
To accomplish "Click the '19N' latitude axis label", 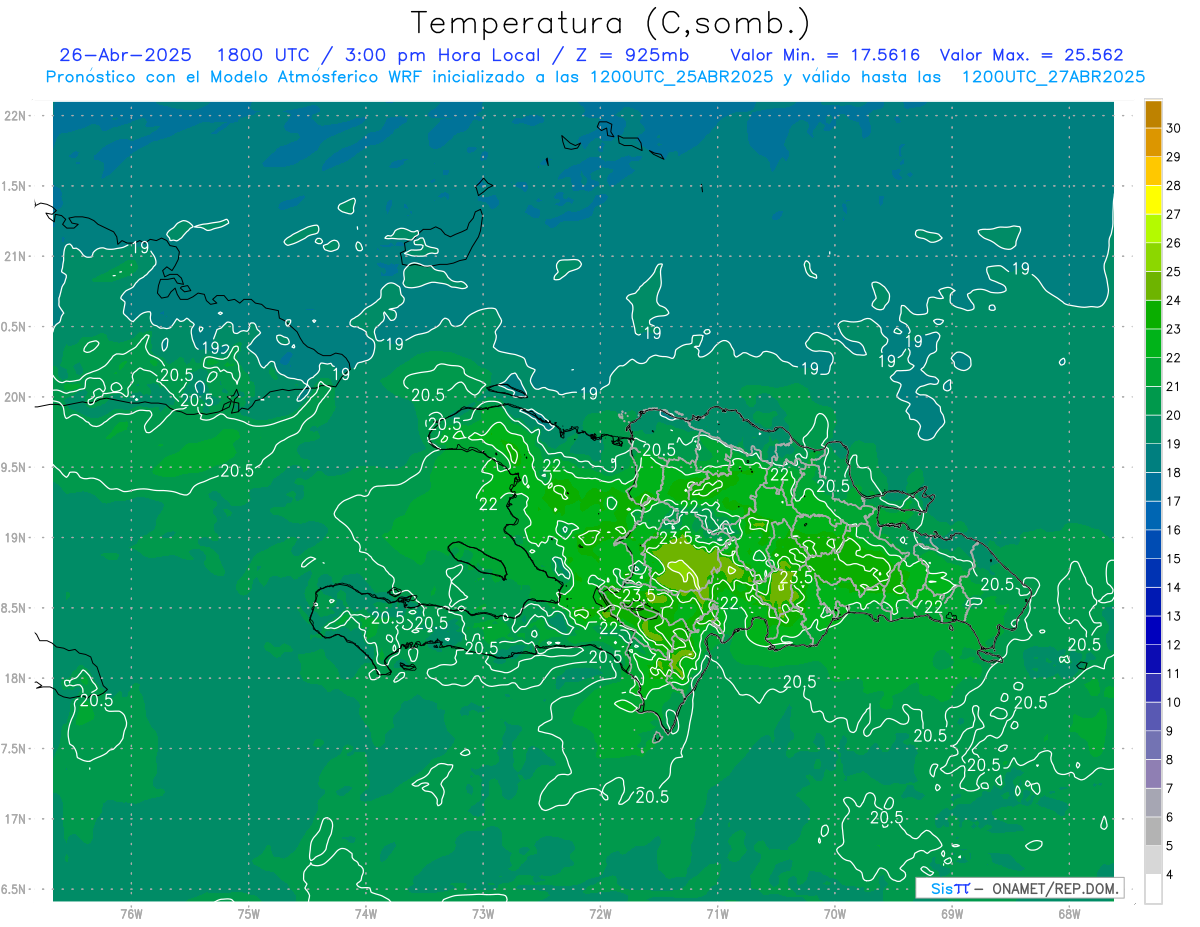I will click(16, 538).
